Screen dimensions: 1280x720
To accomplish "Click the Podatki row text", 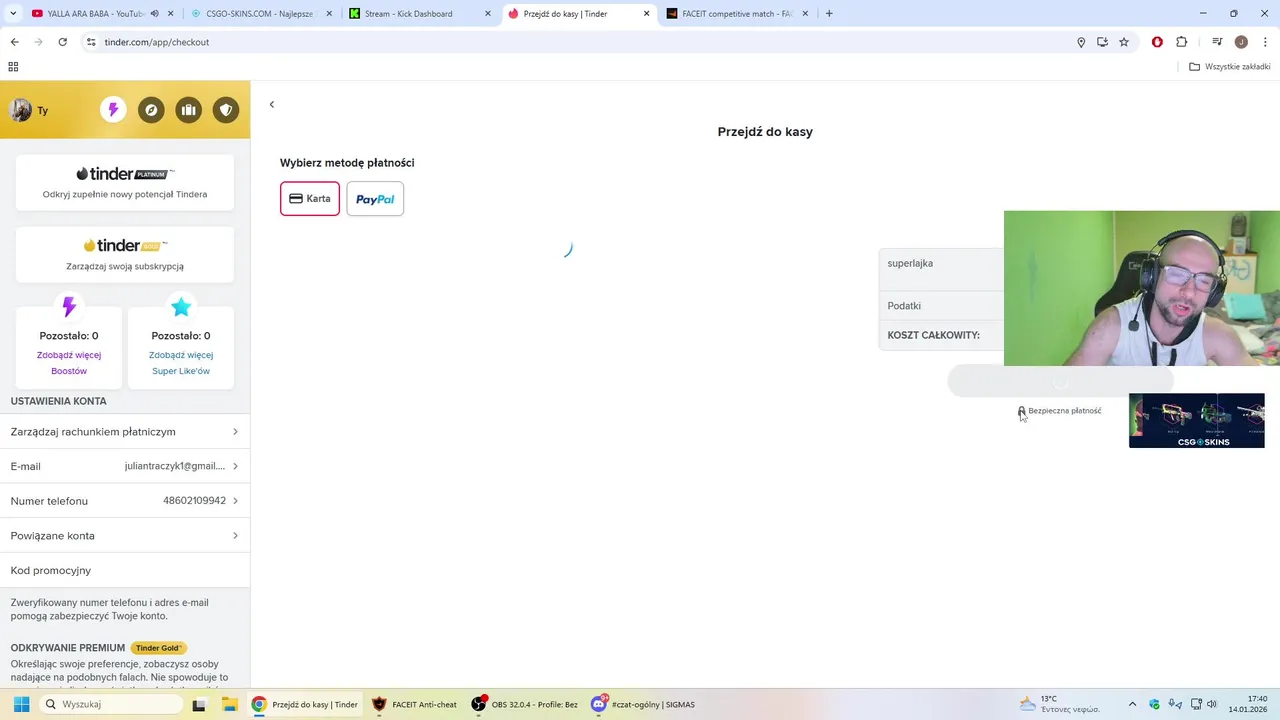I will 904,306.
